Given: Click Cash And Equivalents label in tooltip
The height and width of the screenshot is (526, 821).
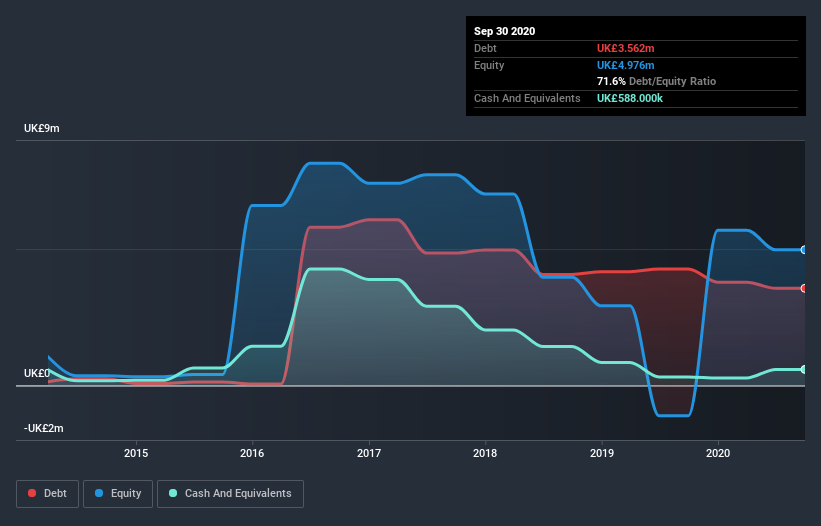Looking at the screenshot, I should pyautogui.click(x=527, y=98).
